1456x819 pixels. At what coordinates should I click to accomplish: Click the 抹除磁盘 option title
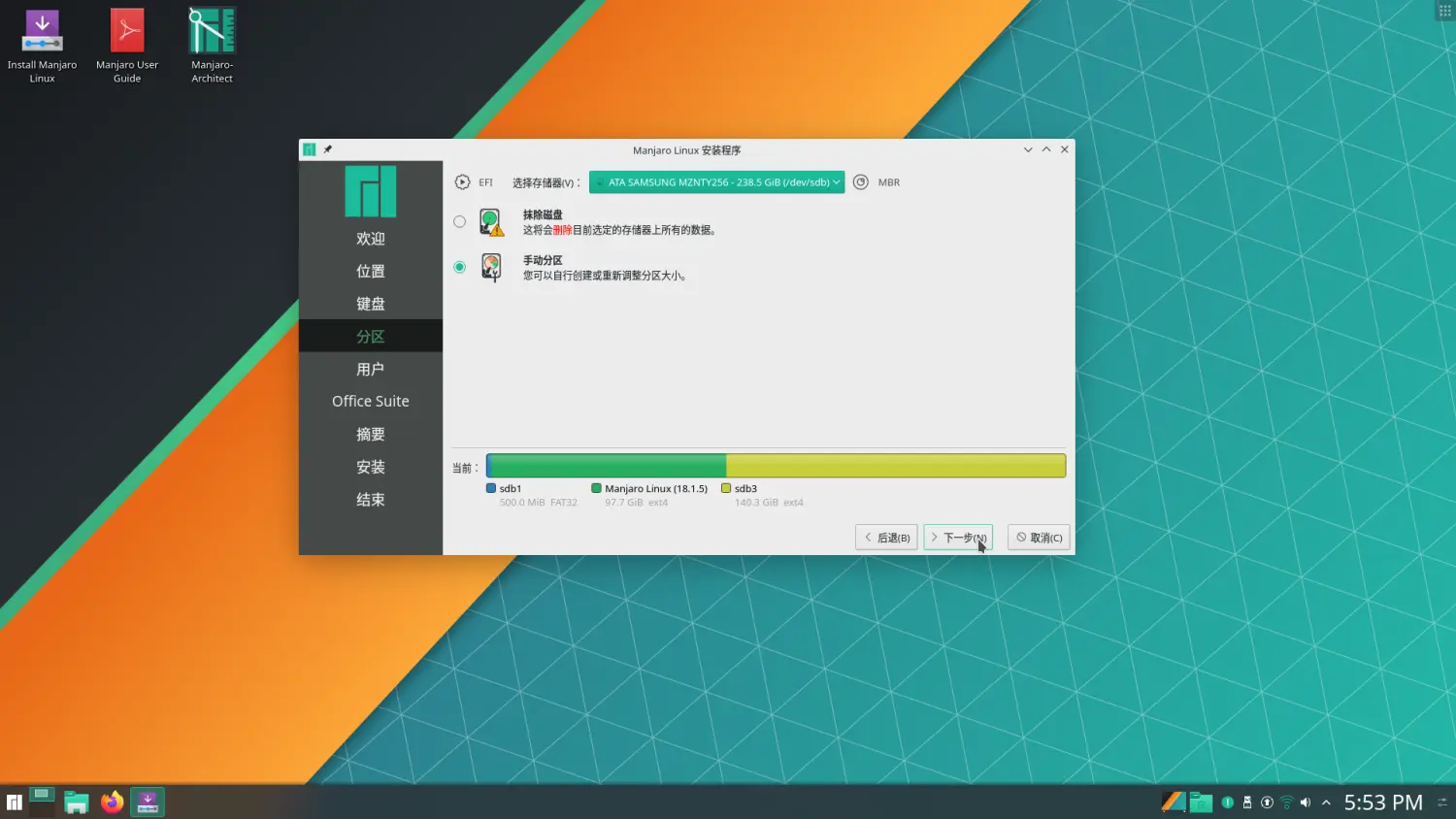pos(543,215)
